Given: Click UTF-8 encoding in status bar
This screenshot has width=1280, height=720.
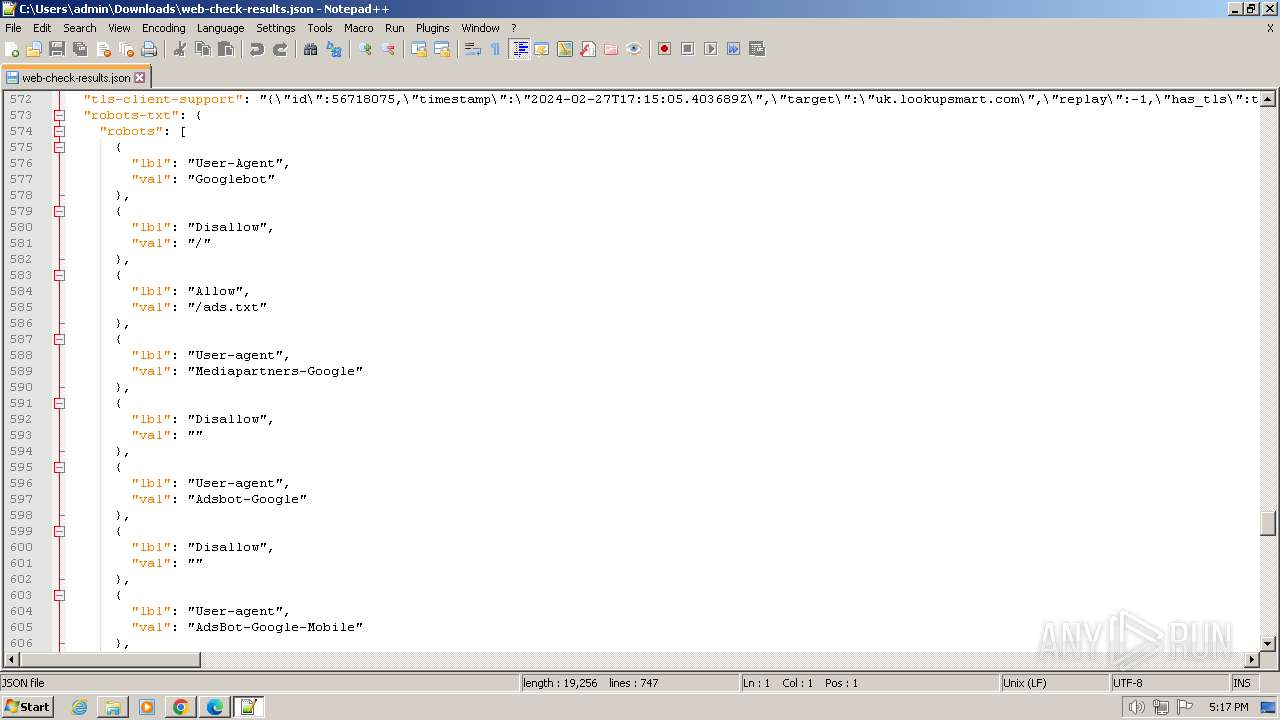Looking at the screenshot, I should 1168,683.
